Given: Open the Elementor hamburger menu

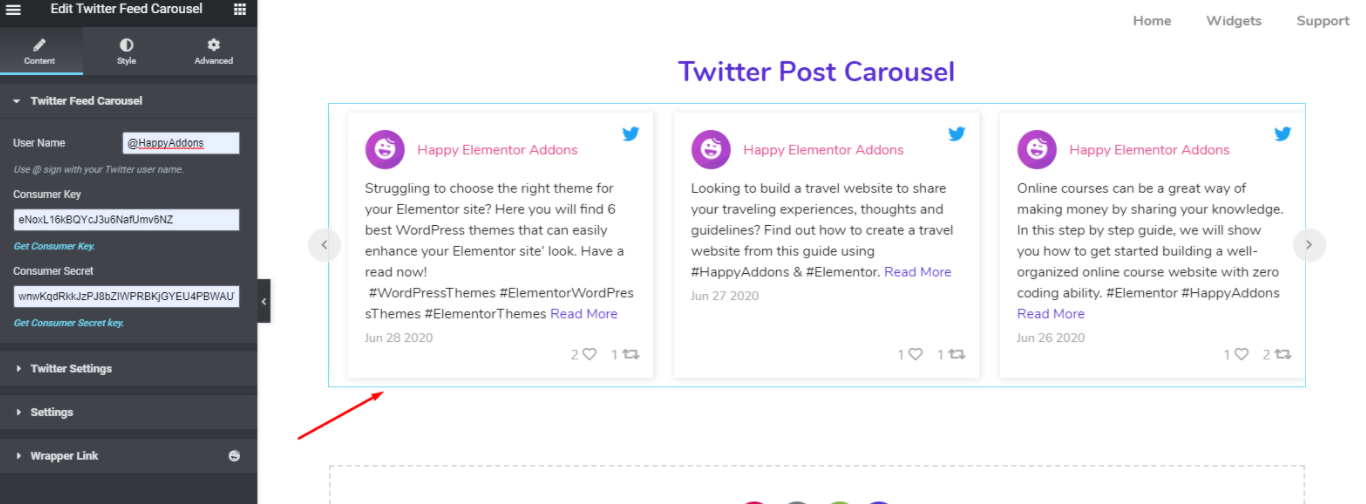Looking at the screenshot, I should click(14, 9).
